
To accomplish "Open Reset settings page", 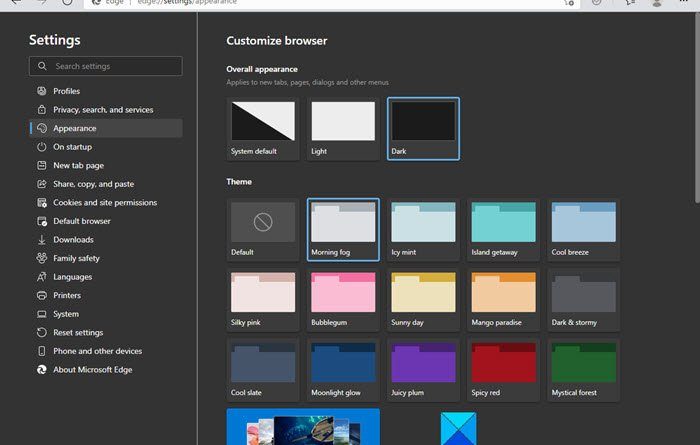I will [106, 333].
